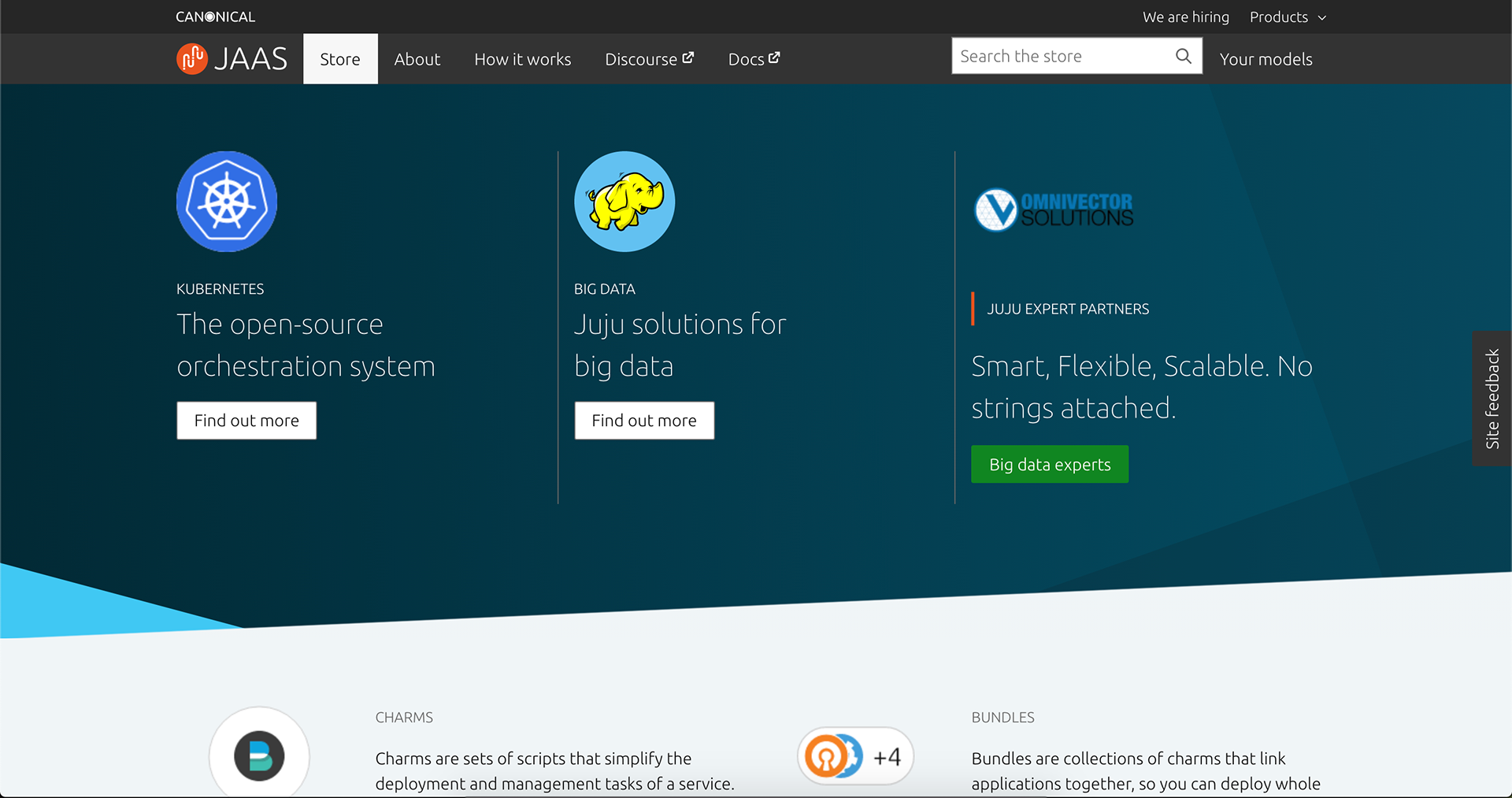Open the bundles +4 icon group
This screenshot has height=798, width=1512.
[855, 756]
